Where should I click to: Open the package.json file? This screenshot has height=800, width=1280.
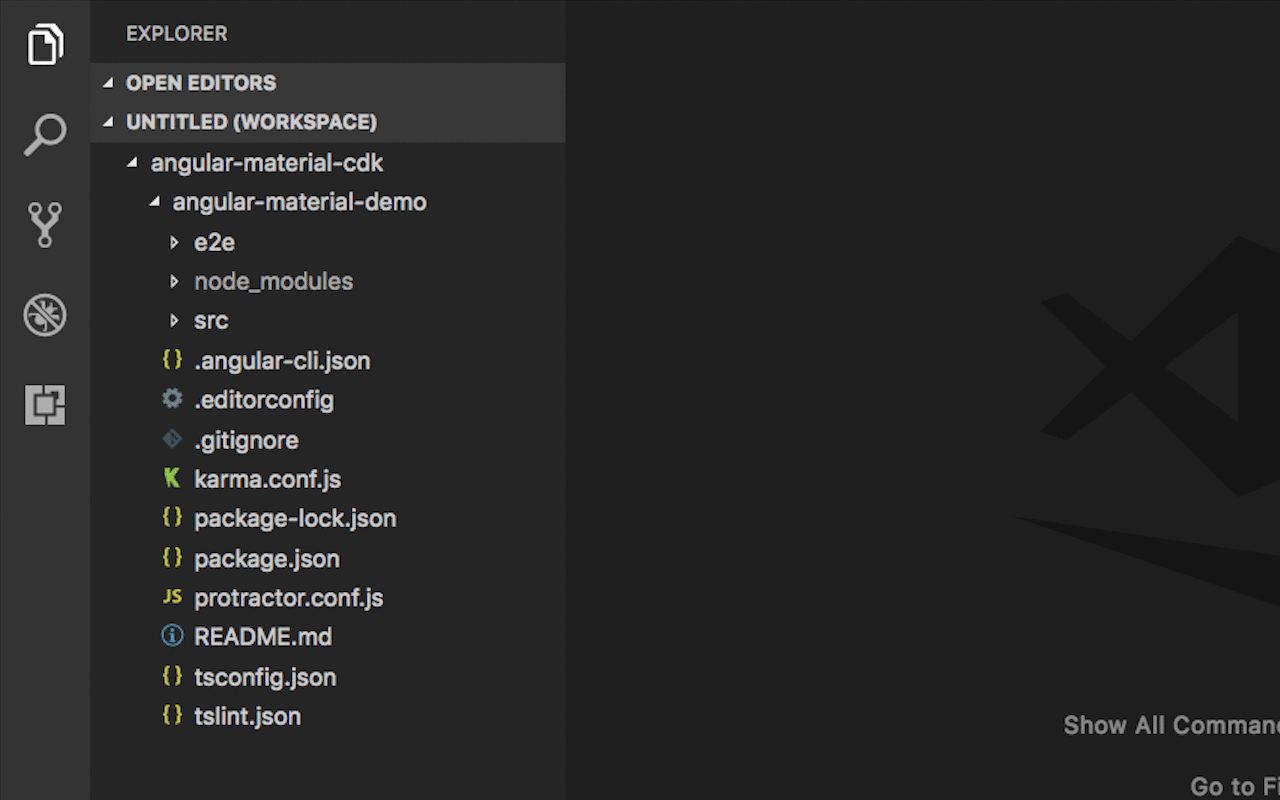(267, 558)
